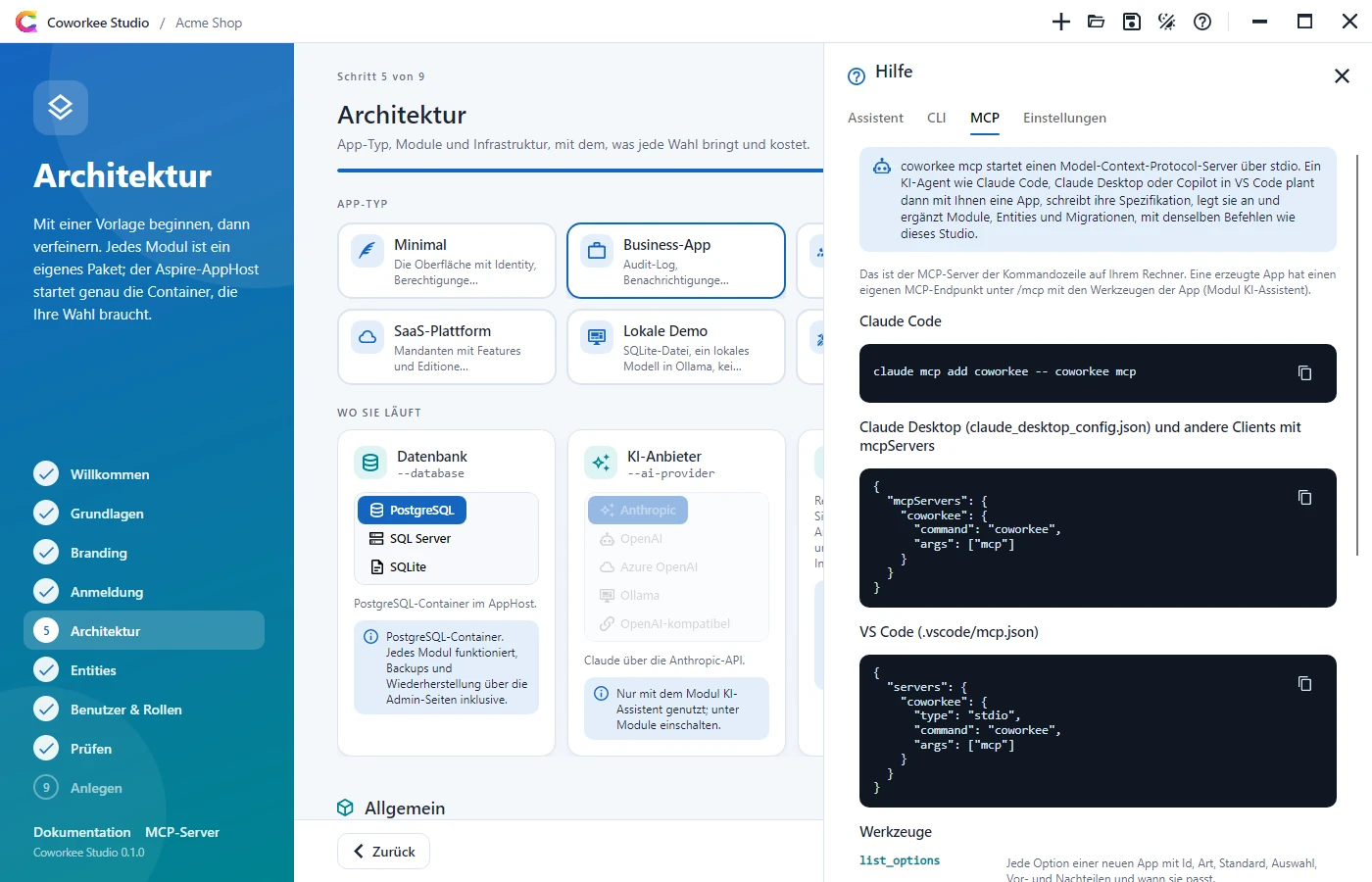Go to the Anlegen step

144,788
